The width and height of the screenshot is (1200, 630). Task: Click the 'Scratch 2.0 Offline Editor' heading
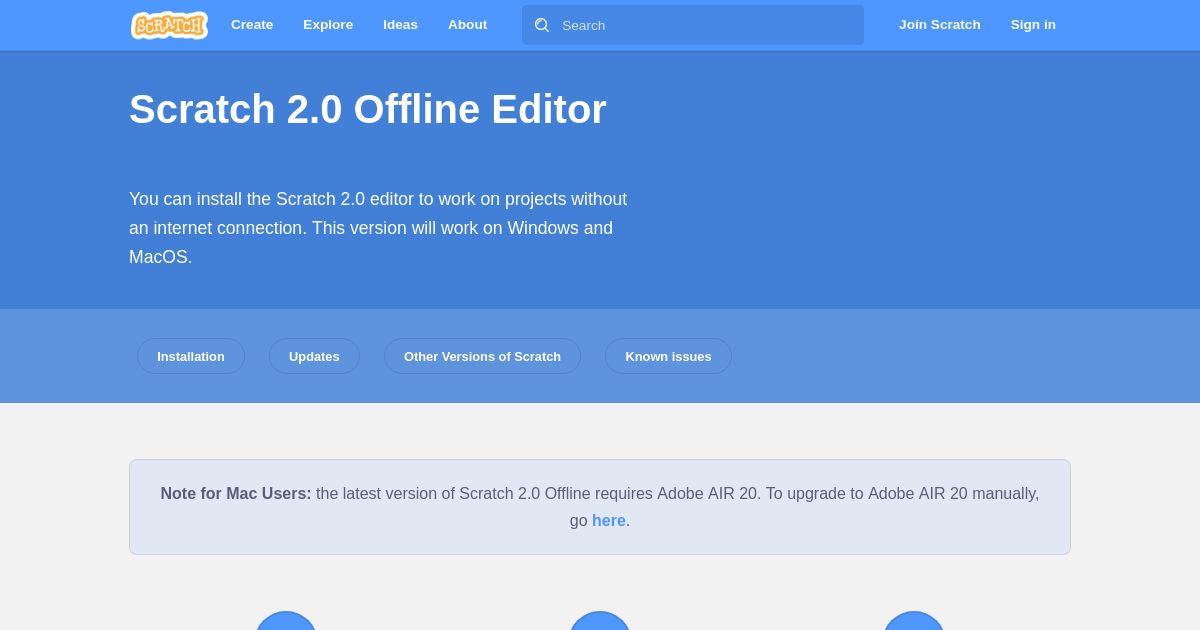pyautogui.click(x=368, y=109)
